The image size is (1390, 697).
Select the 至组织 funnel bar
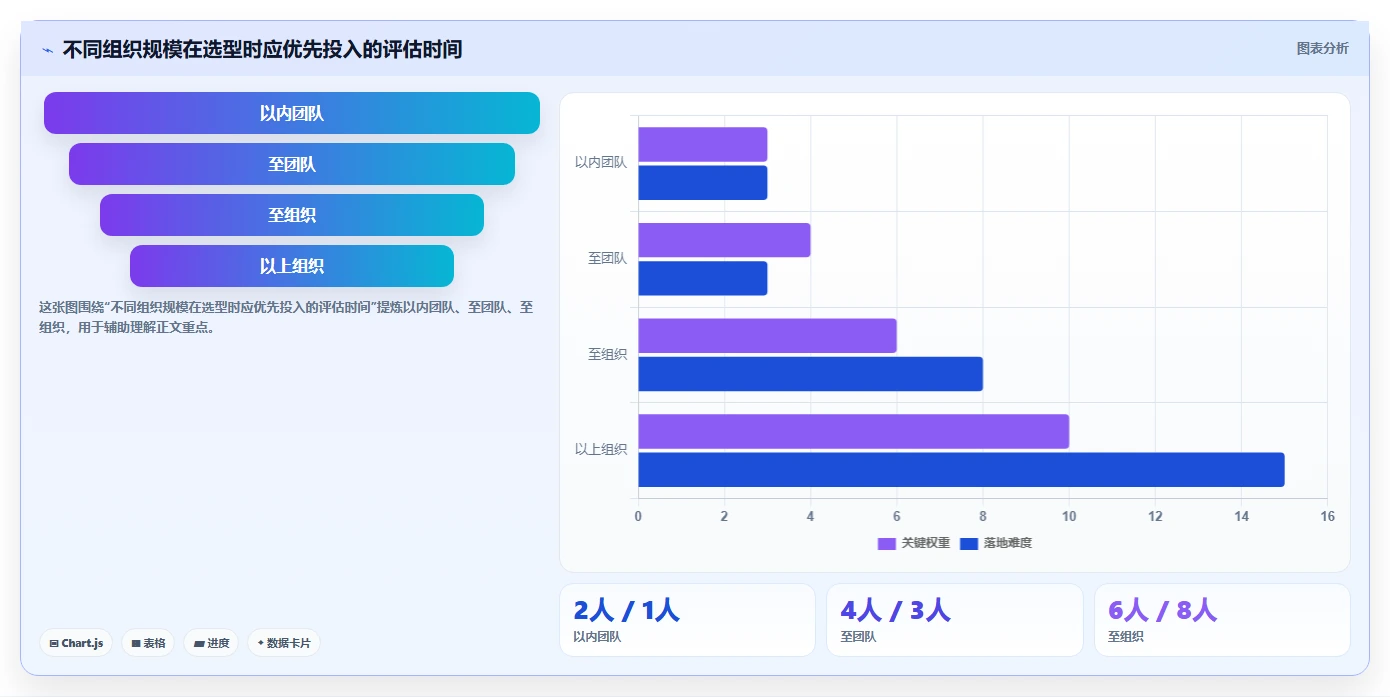pyautogui.click(x=292, y=215)
